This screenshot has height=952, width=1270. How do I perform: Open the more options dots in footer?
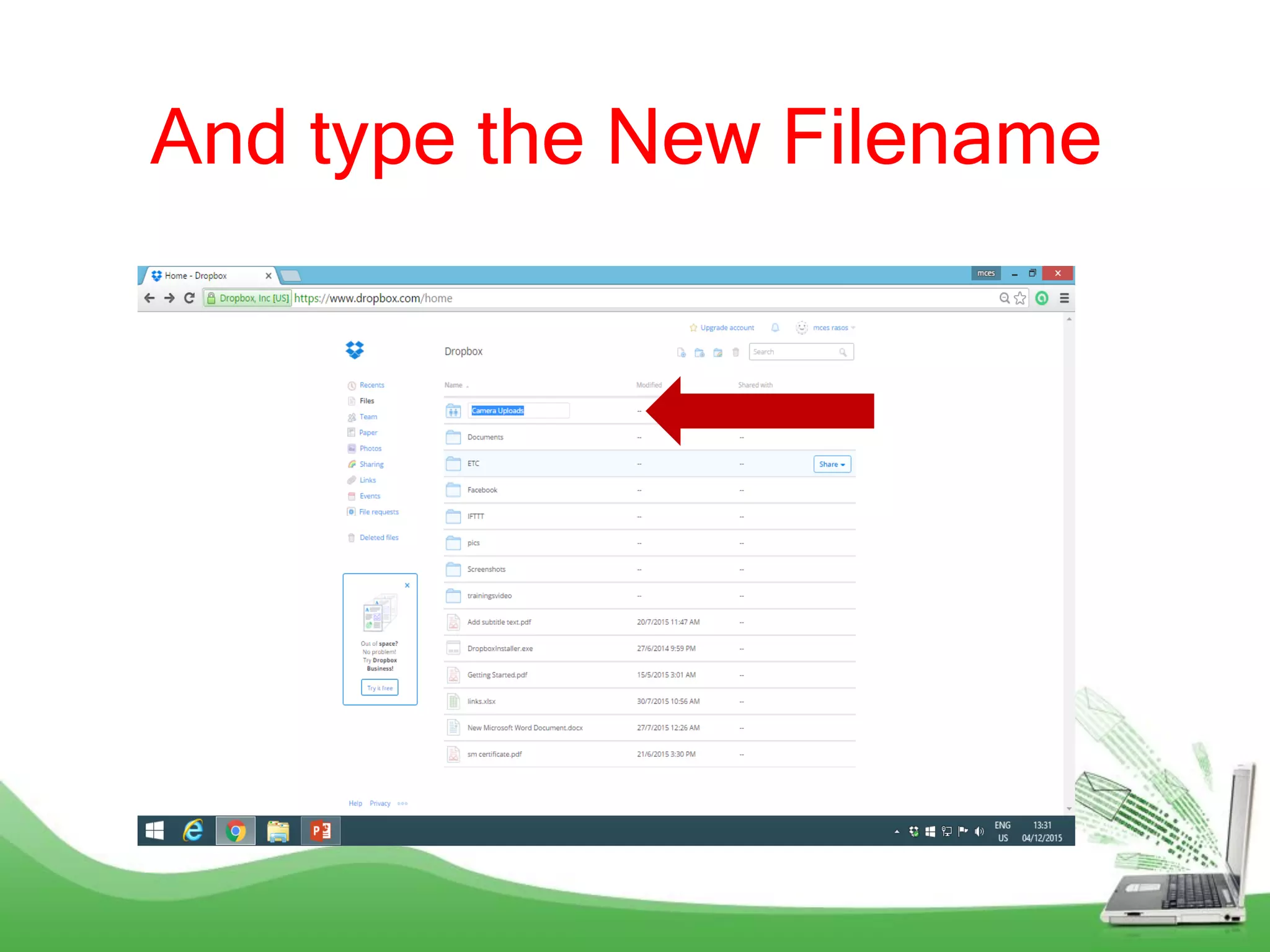[402, 803]
